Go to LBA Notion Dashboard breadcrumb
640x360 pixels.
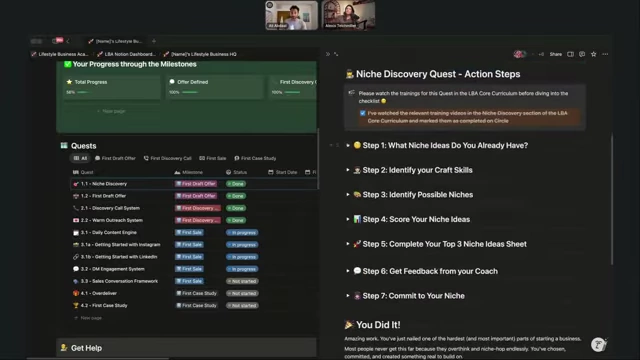pyautogui.click(x=126, y=54)
